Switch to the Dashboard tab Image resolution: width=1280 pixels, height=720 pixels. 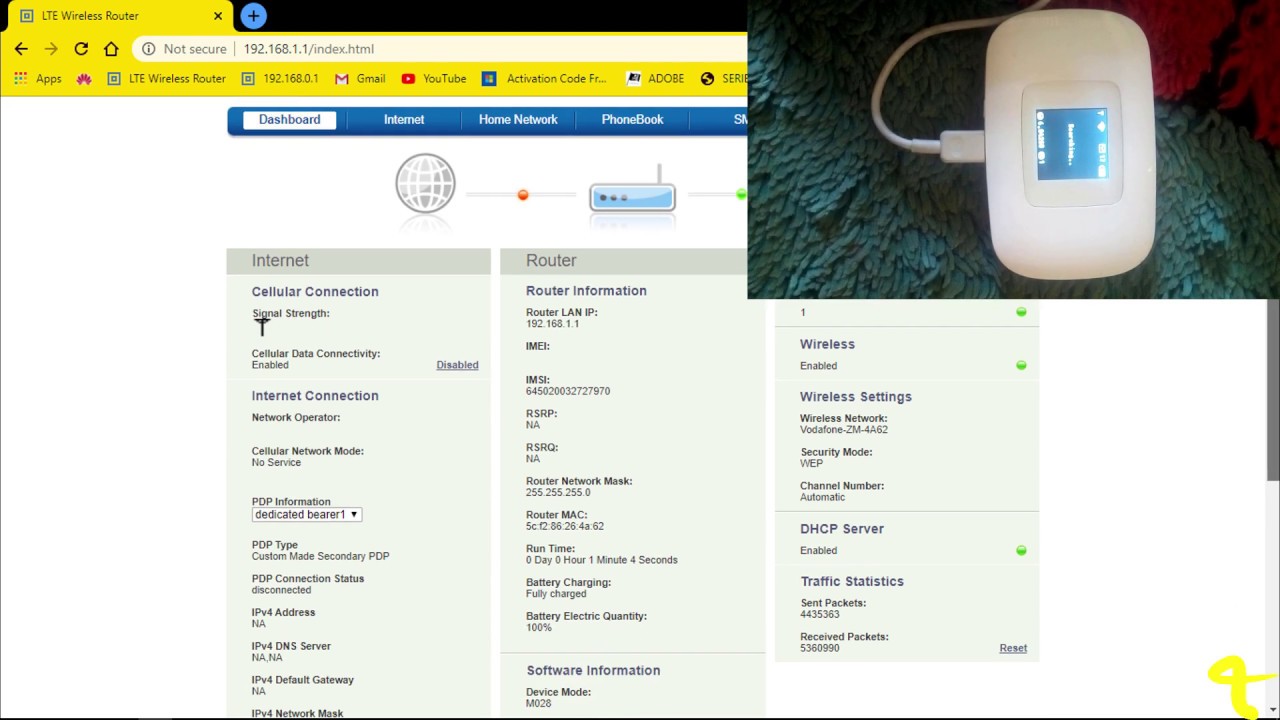[289, 120]
